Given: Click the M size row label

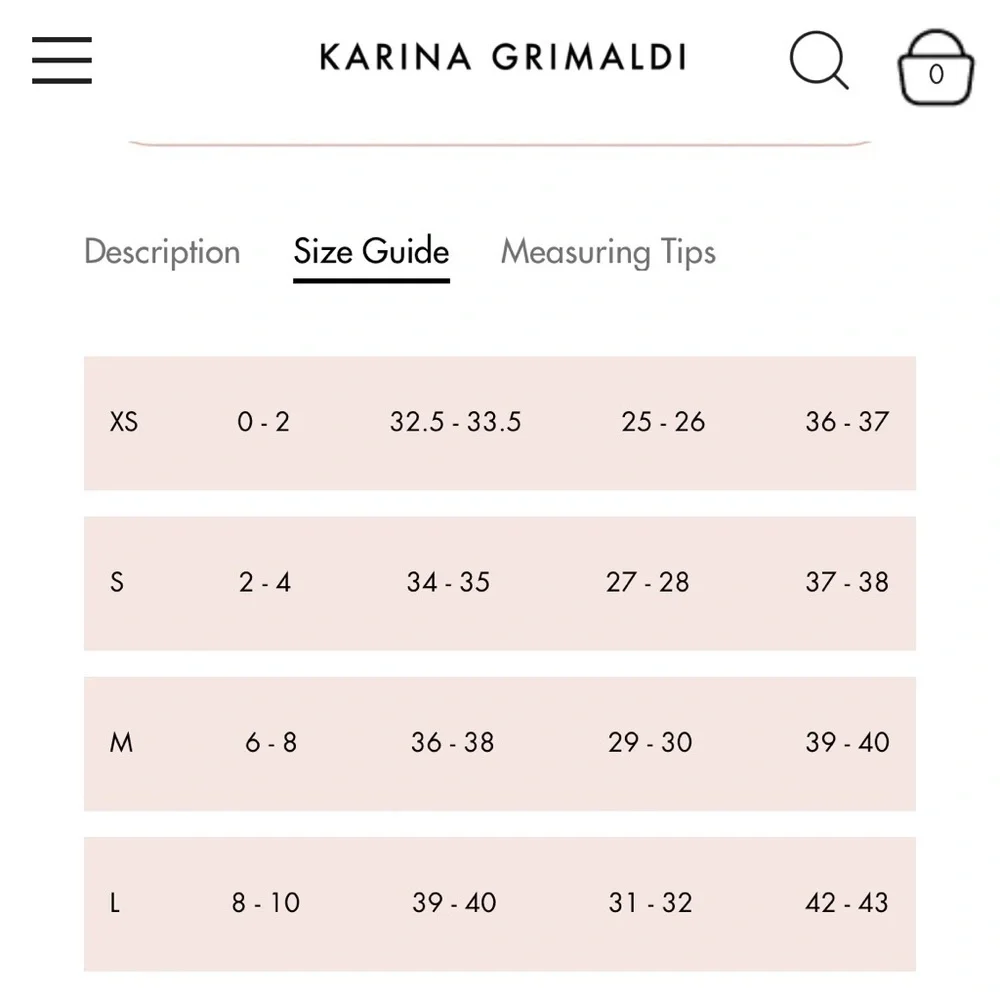Looking at the screenshot, I should click(121, 742).
